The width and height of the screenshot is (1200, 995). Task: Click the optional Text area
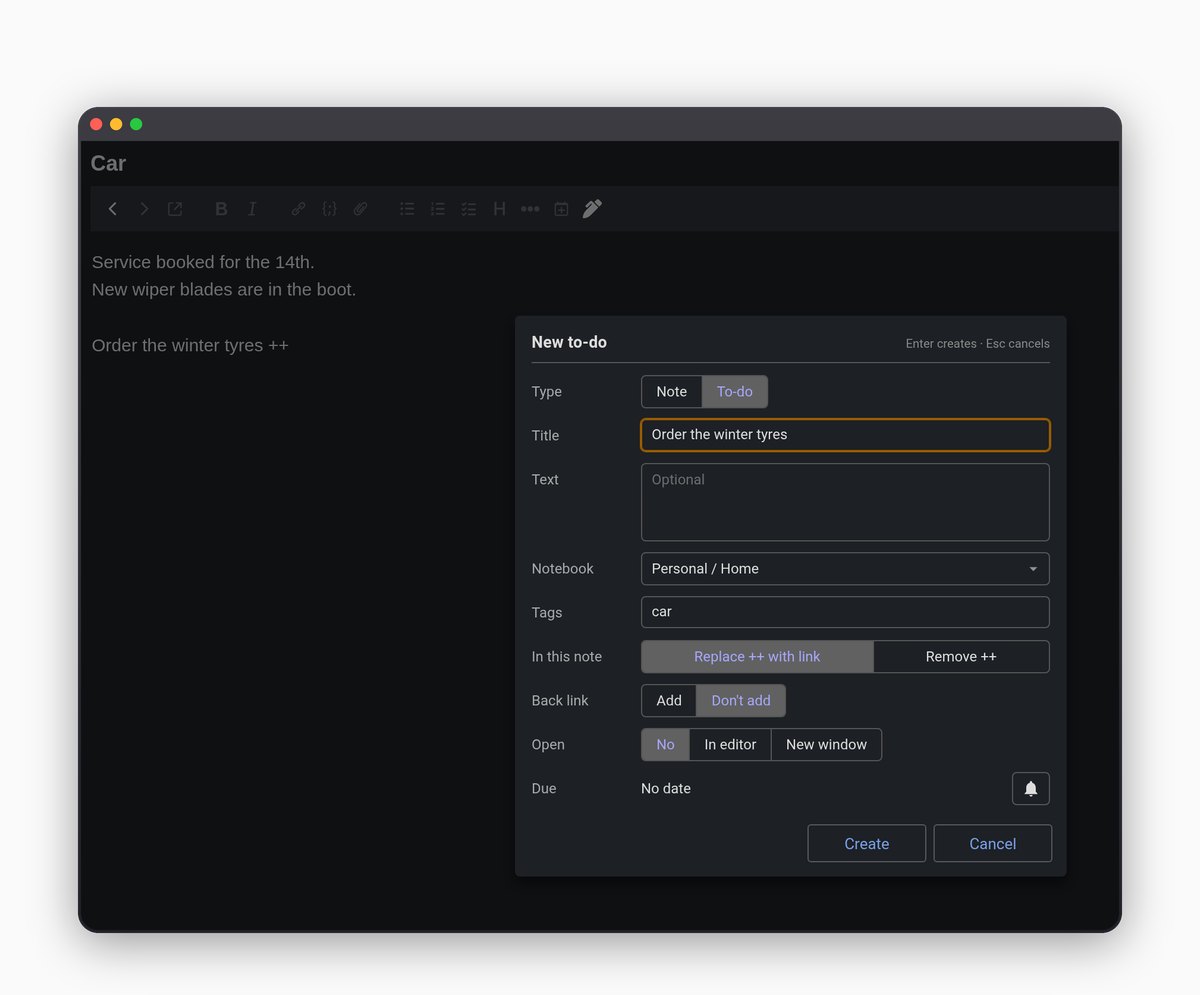click(x=845, y=502)
